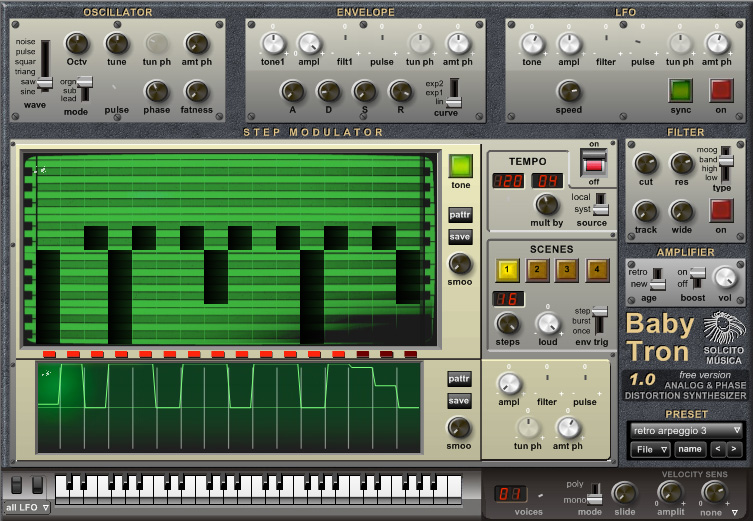753x521 pixels.
Task: Click the LFO tone knob
Action: (532, 44)
